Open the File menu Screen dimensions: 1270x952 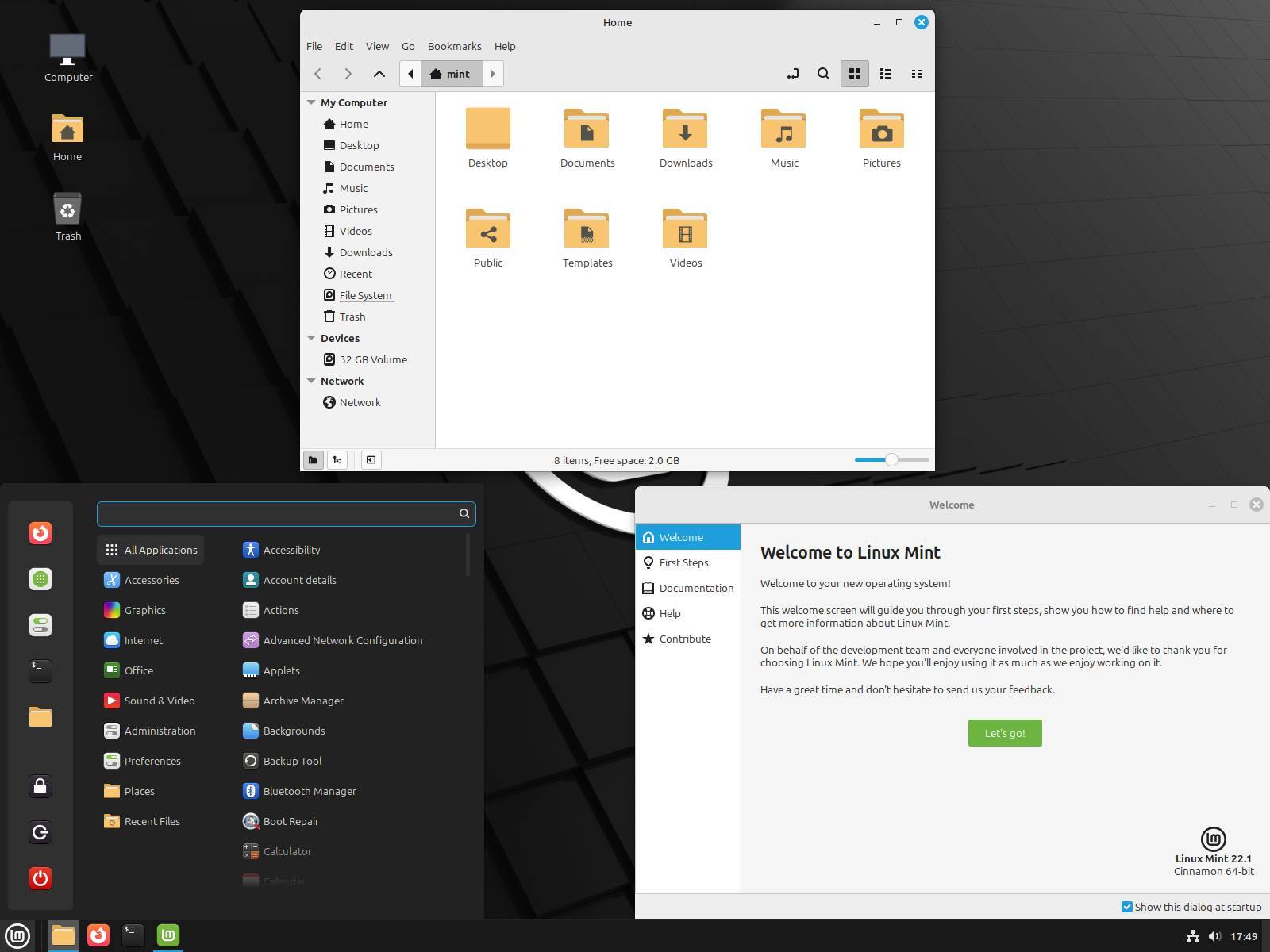click(x=314, y=46)
